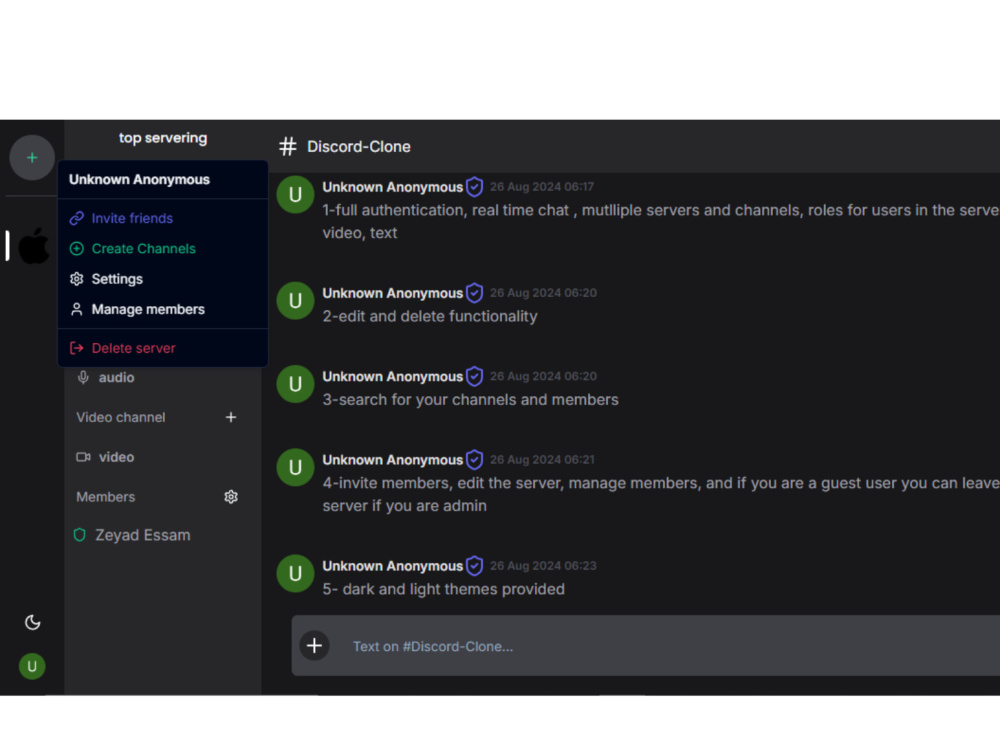This screenshot has height=750, width=1000.
Task: Click the Create Channels plus-circle icon
Action: click(x=77, y=249)
